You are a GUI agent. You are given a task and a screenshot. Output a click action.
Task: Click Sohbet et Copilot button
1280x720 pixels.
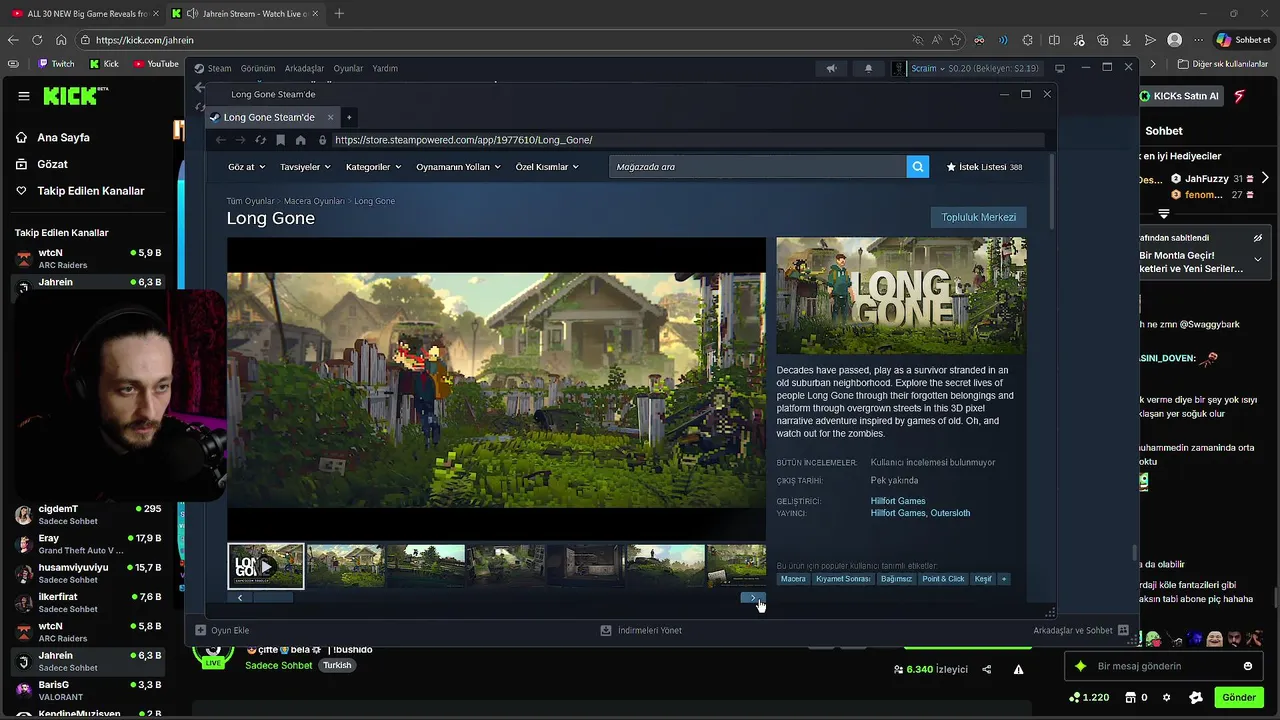tap(1243, 40)
